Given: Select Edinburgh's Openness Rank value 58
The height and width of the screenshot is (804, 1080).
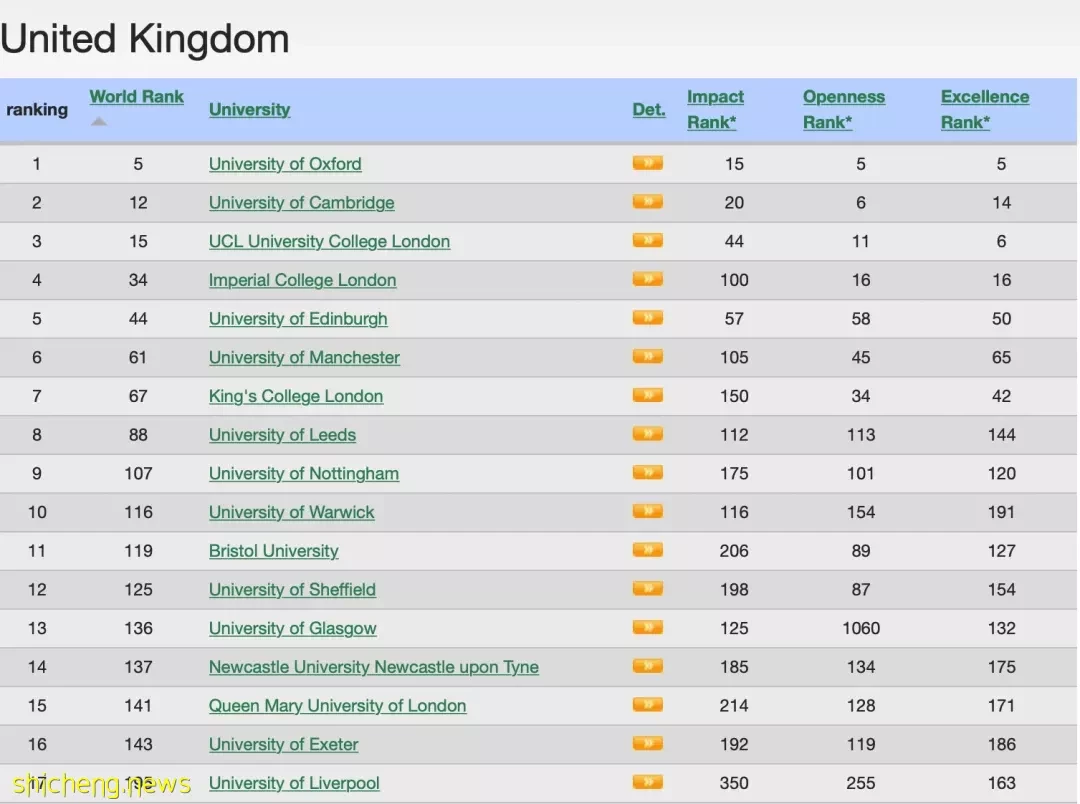Looking at the screenshot, I should click(x=861, y=318).
